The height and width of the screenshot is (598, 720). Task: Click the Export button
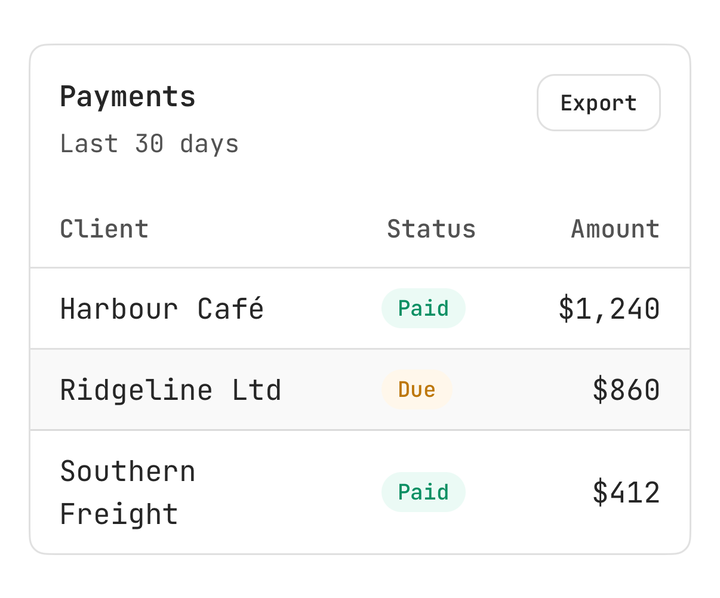[x=598, y=103]
